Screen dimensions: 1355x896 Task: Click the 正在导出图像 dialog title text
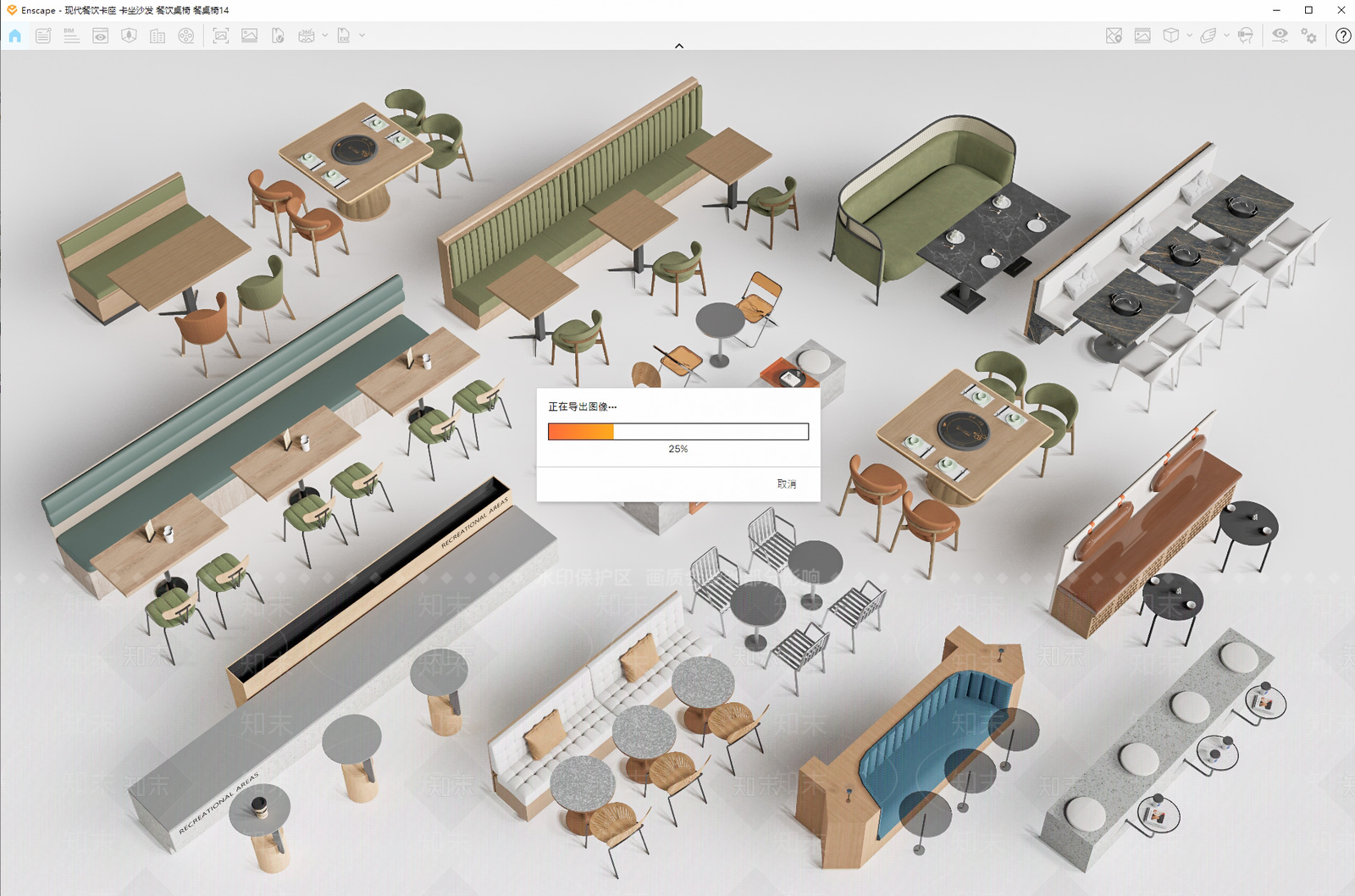click(x=583, y=407)
